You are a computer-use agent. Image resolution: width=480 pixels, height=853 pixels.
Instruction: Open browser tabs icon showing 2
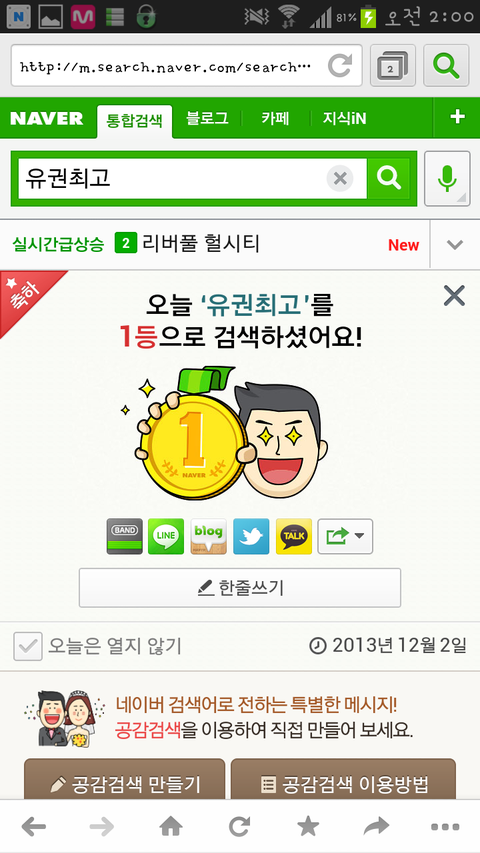click(393, 66)
